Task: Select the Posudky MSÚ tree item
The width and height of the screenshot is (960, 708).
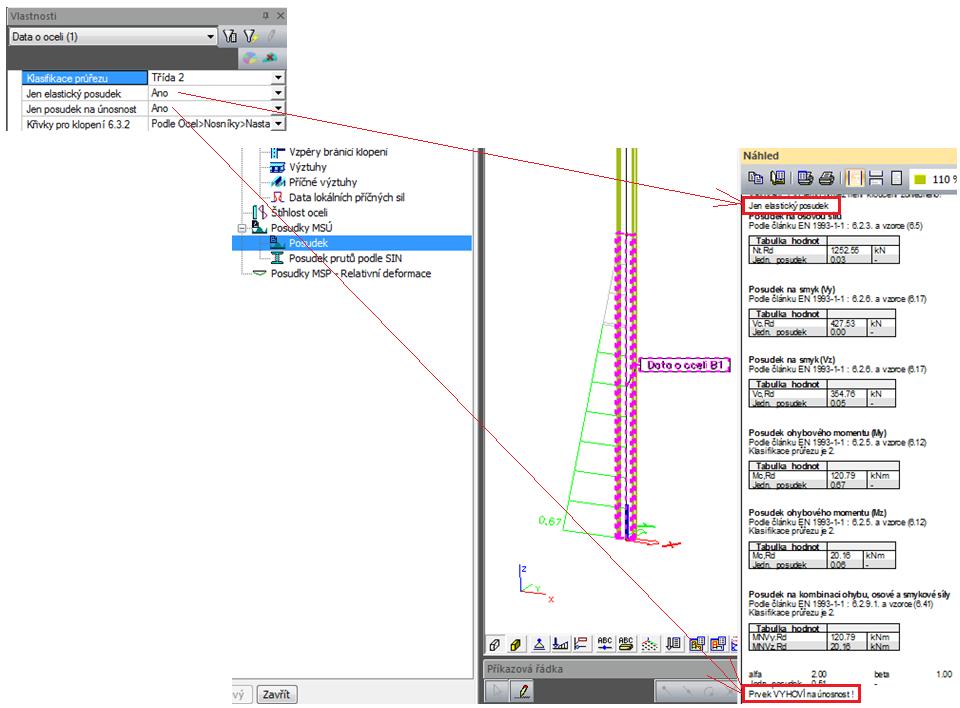Action: tap(301, 228)
